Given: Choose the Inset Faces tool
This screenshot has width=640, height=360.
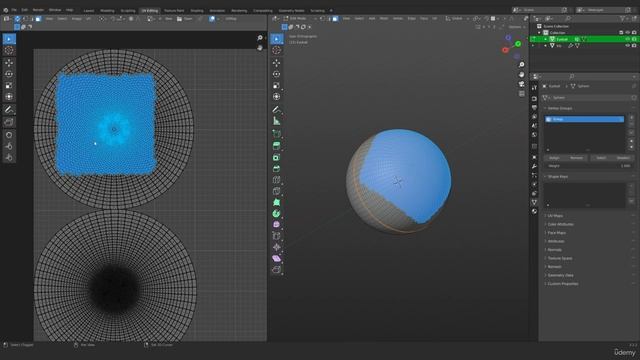Looking at the screenshot, I should (x=277, y=158).
